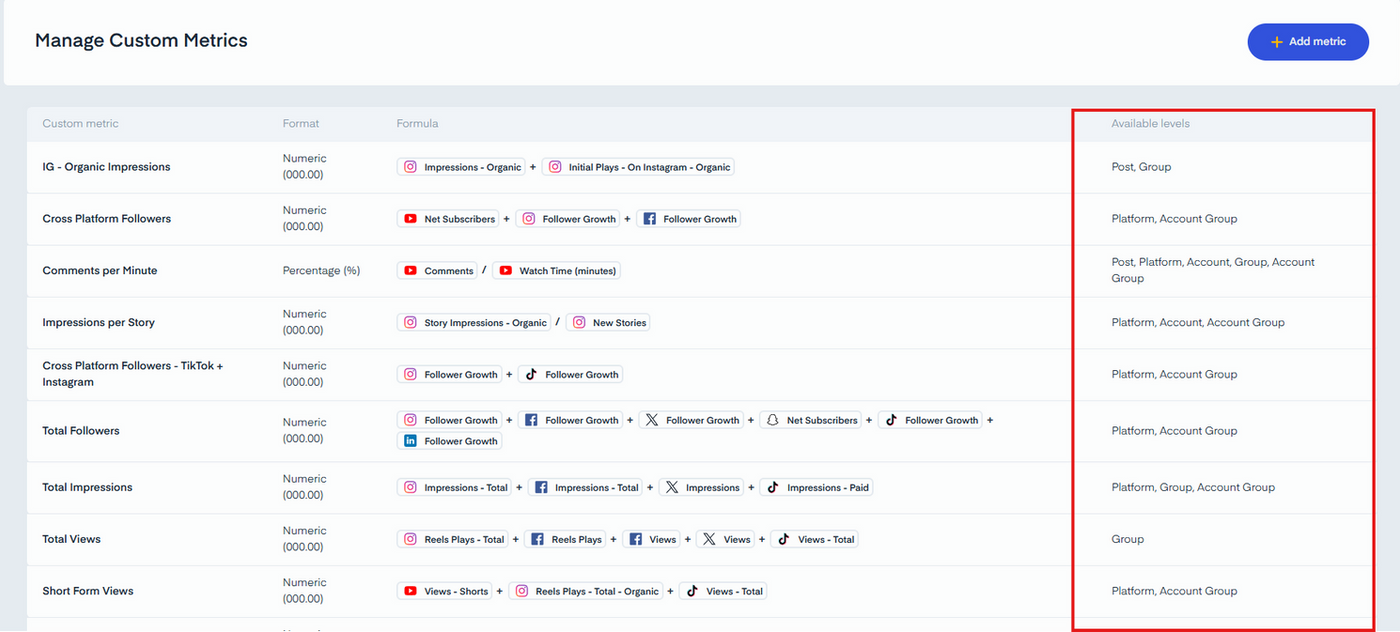Click levels cell of Short Form Views row
The width and height of the screenshot is (1400, 632).
[x=1174, y=591]
